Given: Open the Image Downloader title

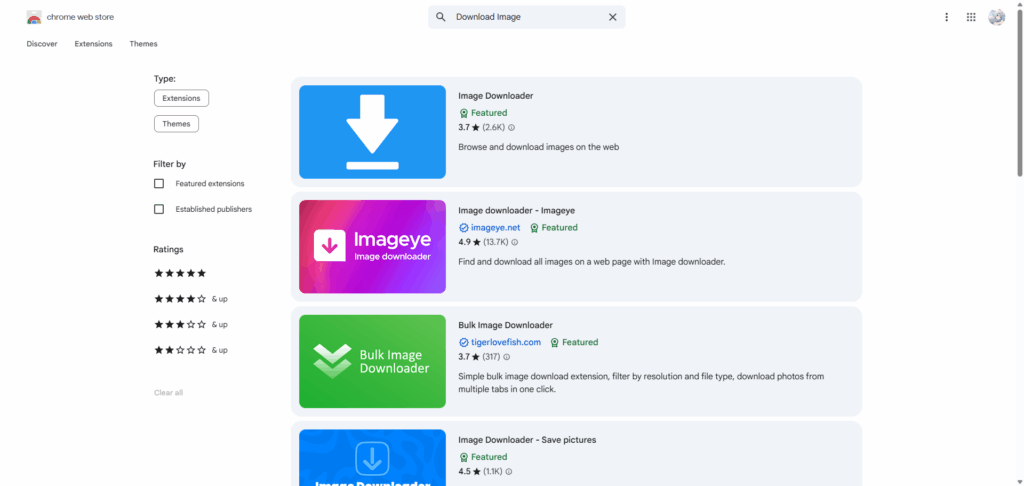Looking at the screenshot, I should (x=496, y=96).
